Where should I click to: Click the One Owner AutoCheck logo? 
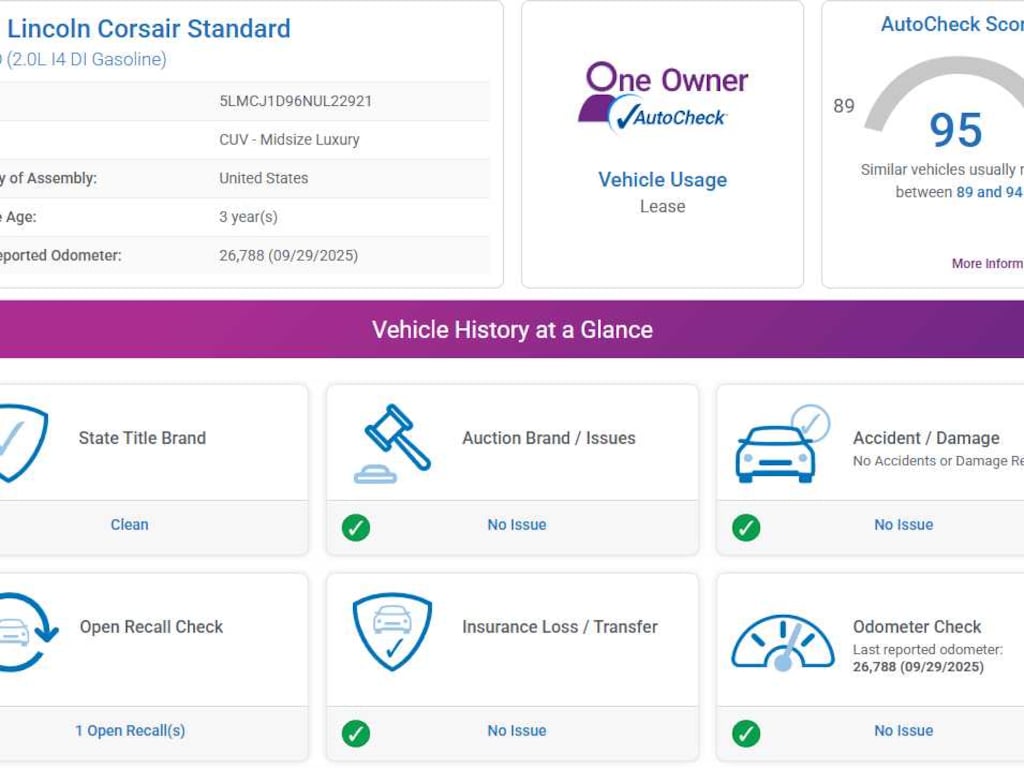point(662,97)
